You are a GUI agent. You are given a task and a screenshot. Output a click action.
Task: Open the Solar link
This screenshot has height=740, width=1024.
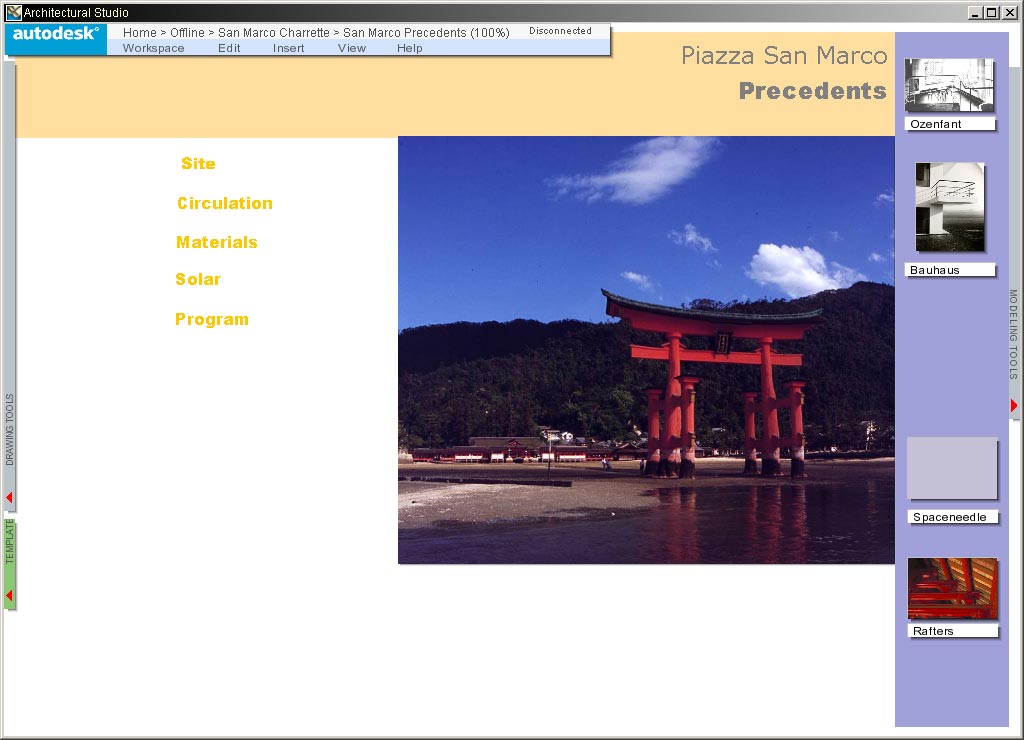point(198,280)
